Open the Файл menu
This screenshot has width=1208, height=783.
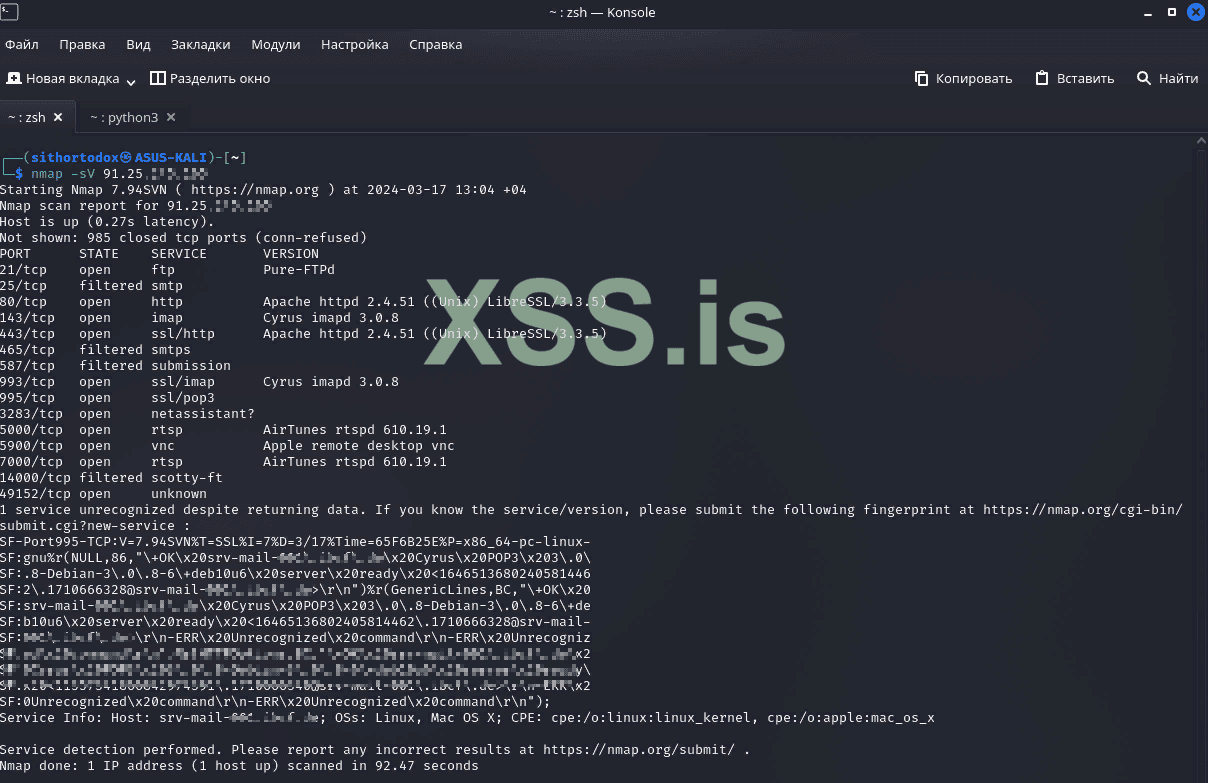tap(22, 45)
